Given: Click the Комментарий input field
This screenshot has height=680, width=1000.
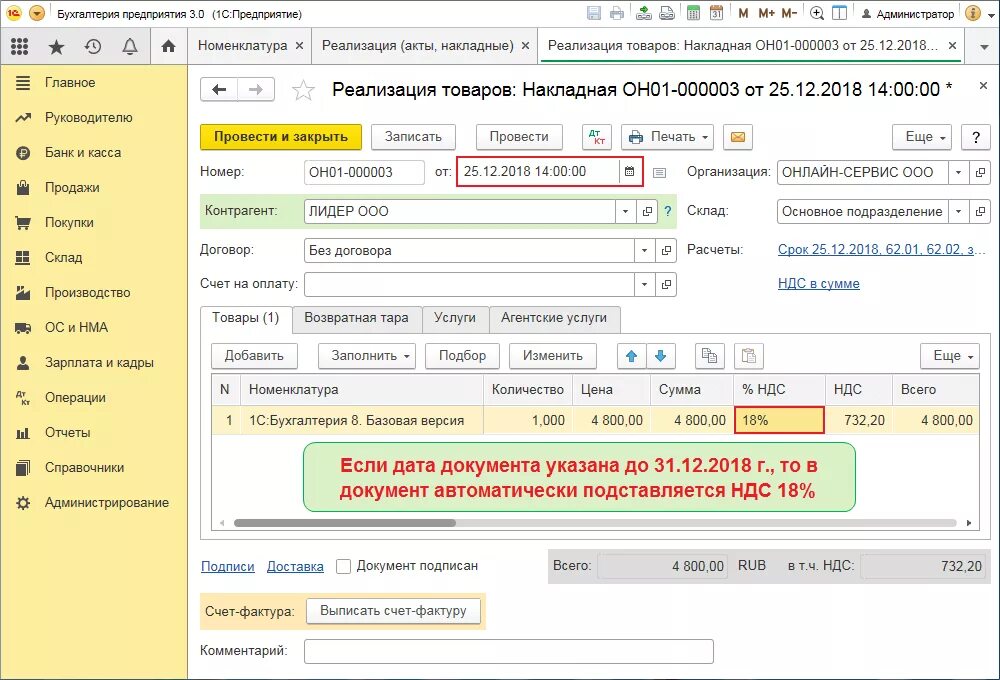Looking at the screenshot, I should click(508, 651).
